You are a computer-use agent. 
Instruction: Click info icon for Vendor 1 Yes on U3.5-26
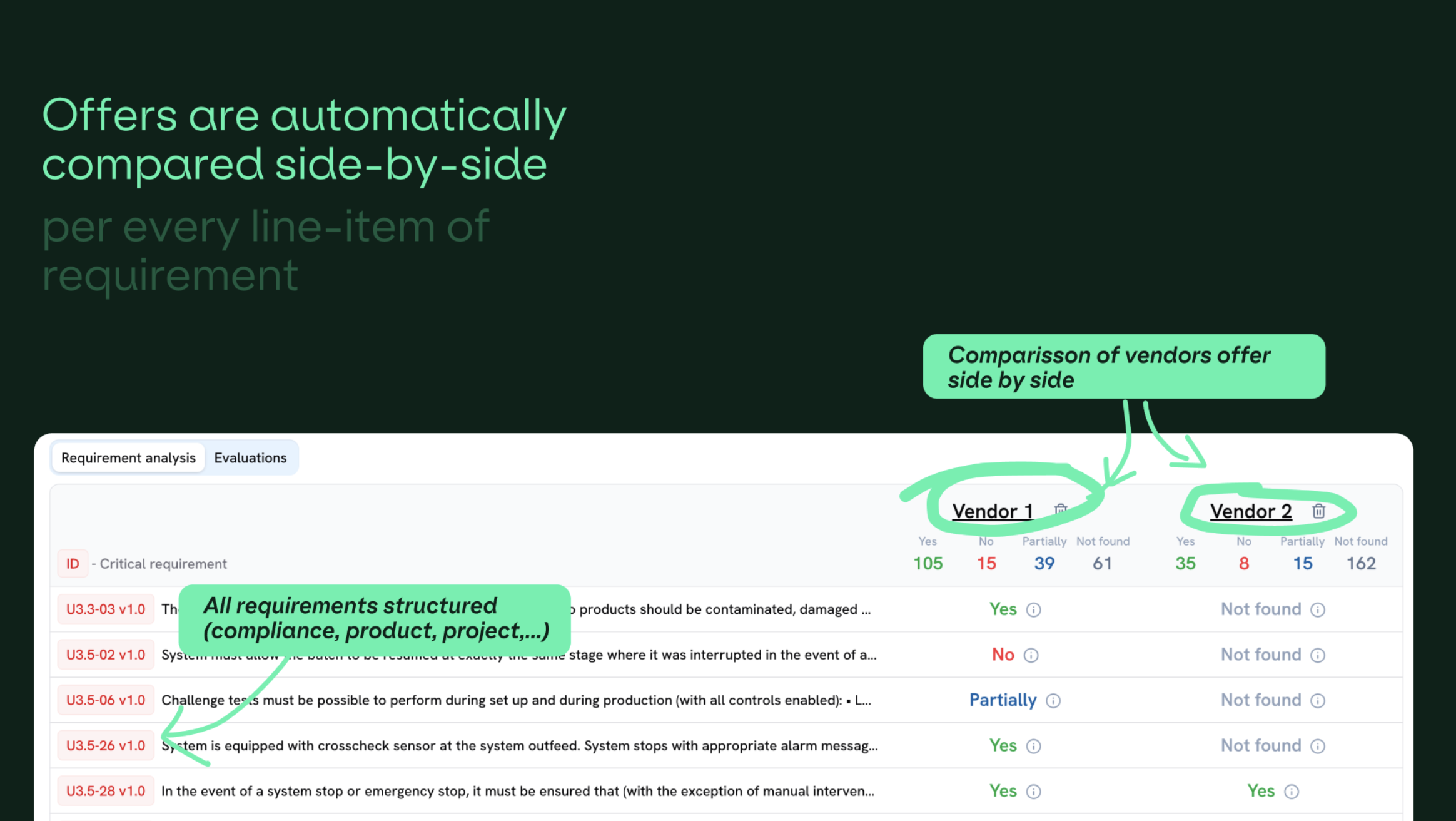[x=1034, y=747]
